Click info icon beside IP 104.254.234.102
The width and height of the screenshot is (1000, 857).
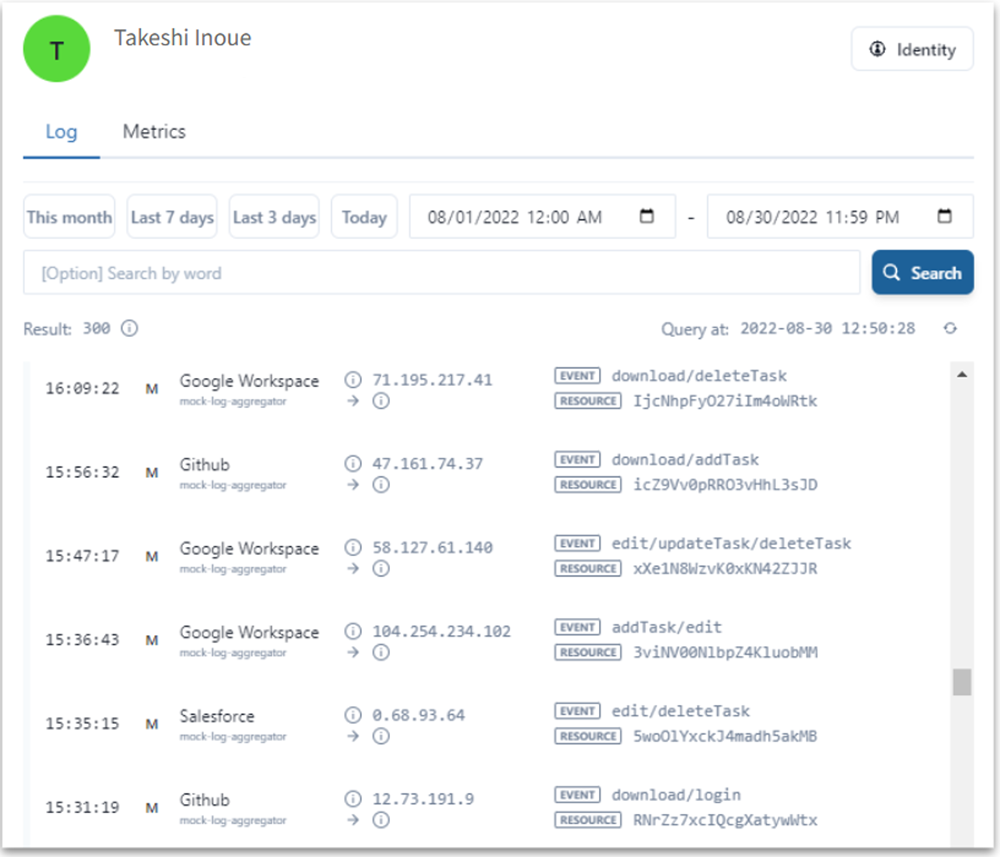[352, 632]
